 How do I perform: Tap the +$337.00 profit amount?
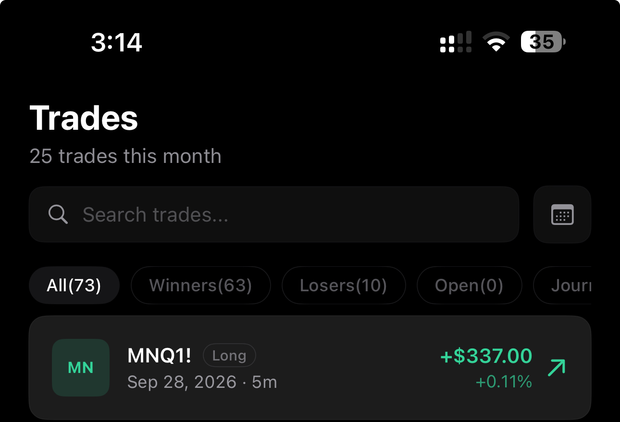coord(486,356)
